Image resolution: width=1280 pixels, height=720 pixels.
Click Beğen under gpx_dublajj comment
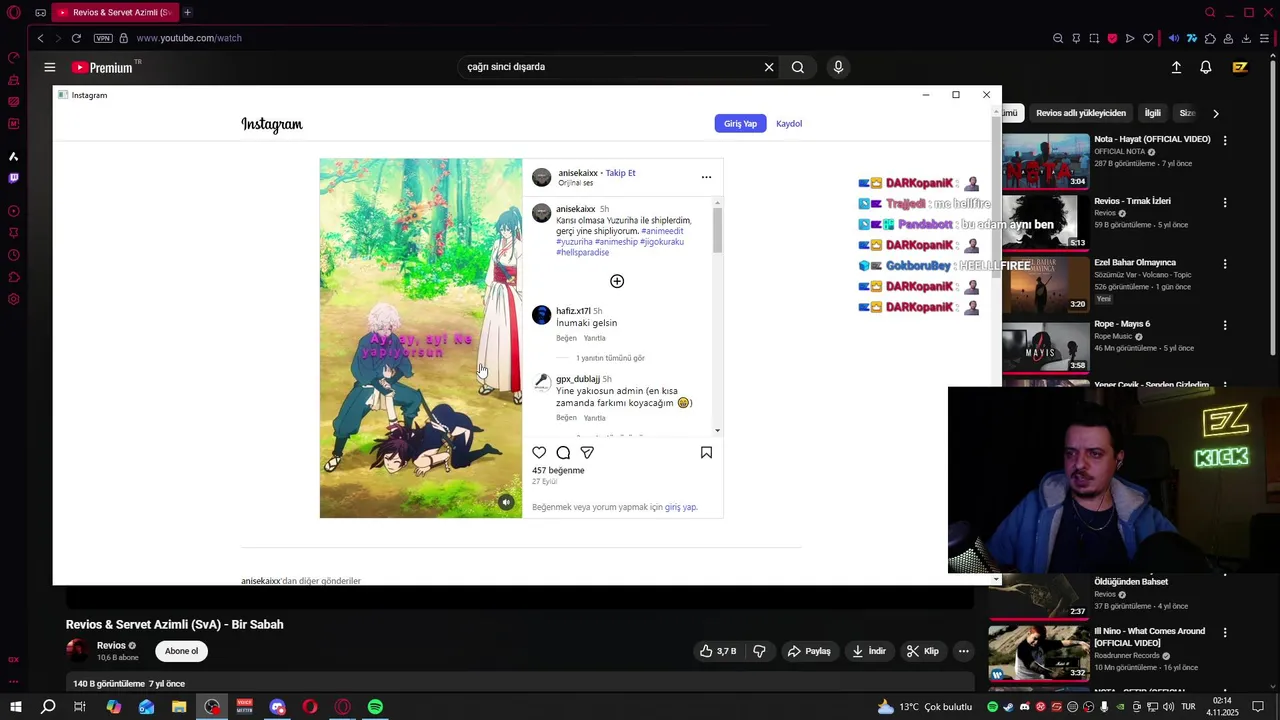[x=566, y=418]
